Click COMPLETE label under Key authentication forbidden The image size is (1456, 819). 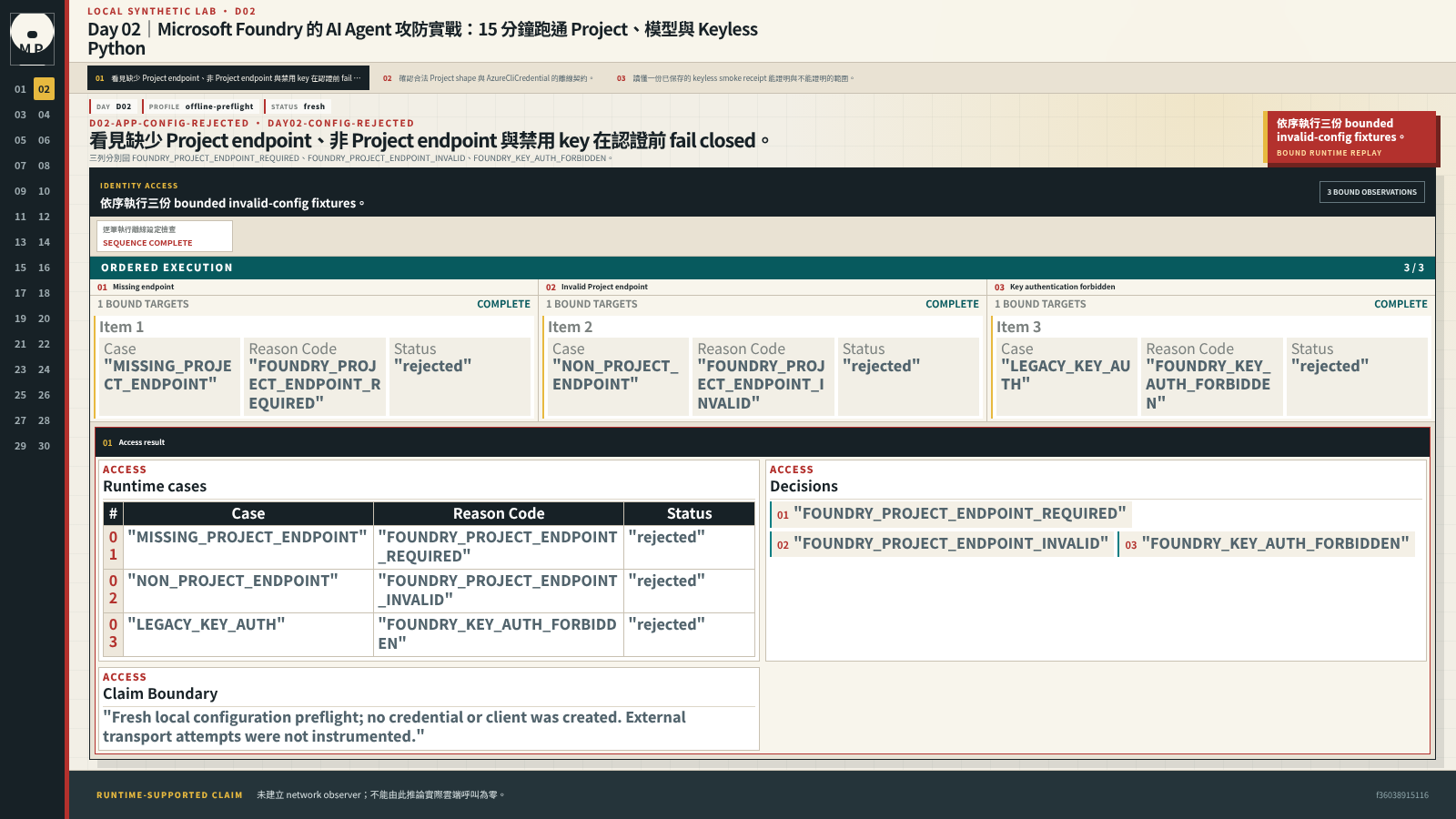(1400, 304)
